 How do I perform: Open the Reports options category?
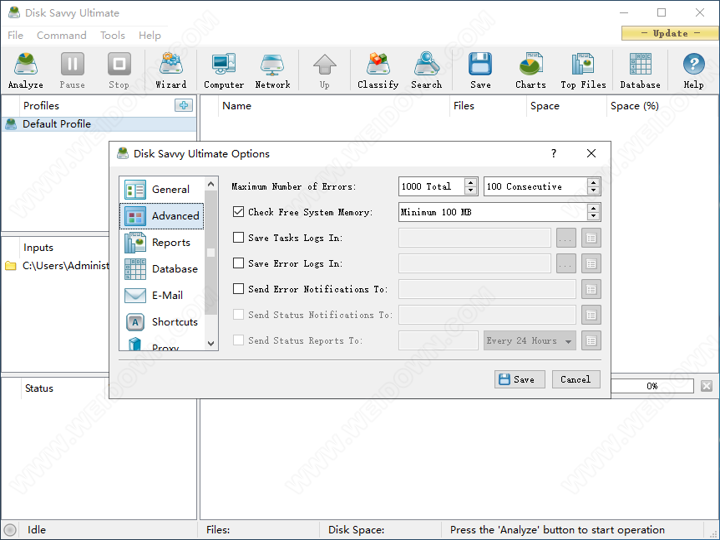tap(162, 242)
